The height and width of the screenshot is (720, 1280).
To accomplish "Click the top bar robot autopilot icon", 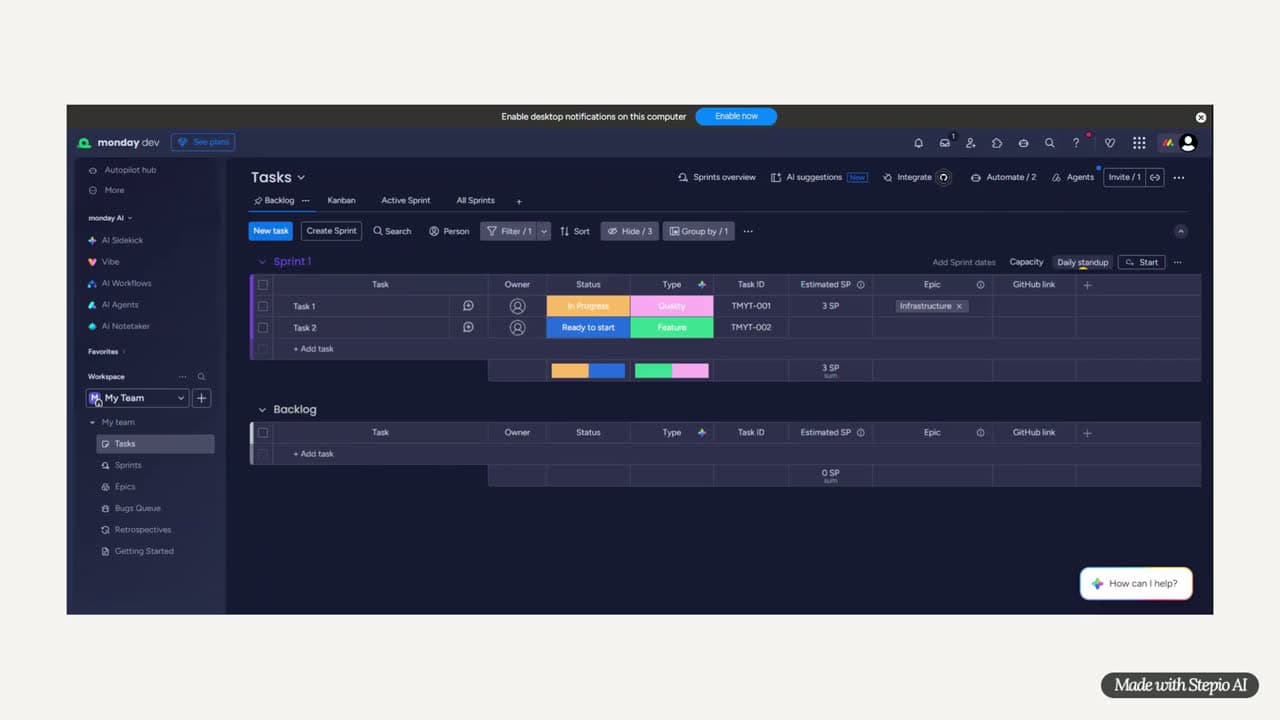I will (x=1023, y=143).
